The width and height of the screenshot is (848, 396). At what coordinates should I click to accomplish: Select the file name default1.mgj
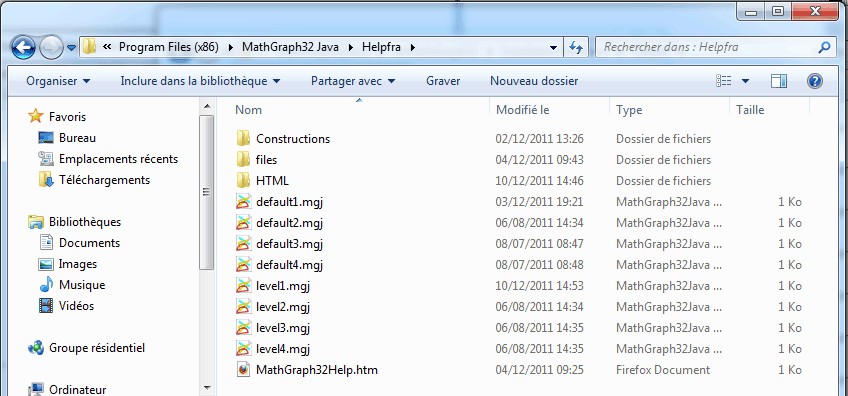tap(289, 202)
